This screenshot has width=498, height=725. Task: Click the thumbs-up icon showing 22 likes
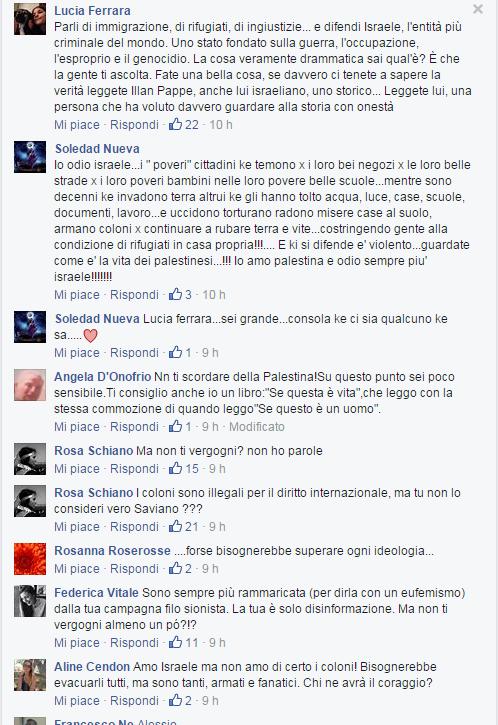click(175, 124)
